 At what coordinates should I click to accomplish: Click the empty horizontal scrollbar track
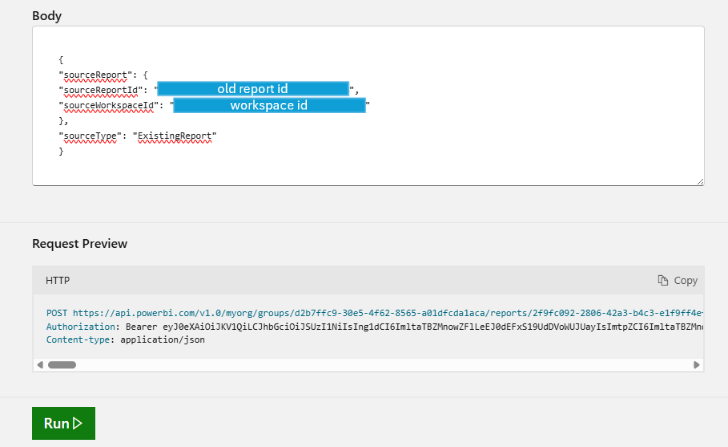point(380,365)
